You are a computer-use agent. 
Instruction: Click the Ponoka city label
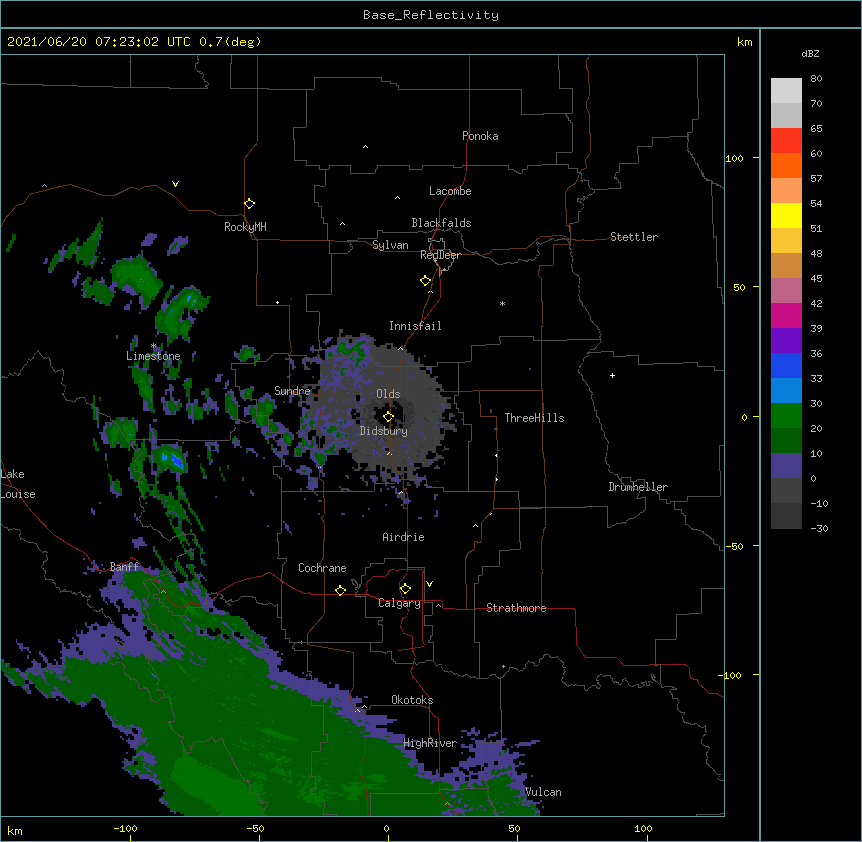click(480, 136)
